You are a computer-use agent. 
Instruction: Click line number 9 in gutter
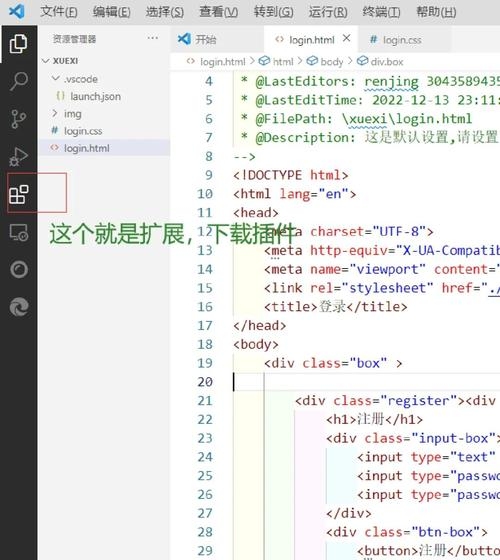pyautogui.click(x=209, y=175)
